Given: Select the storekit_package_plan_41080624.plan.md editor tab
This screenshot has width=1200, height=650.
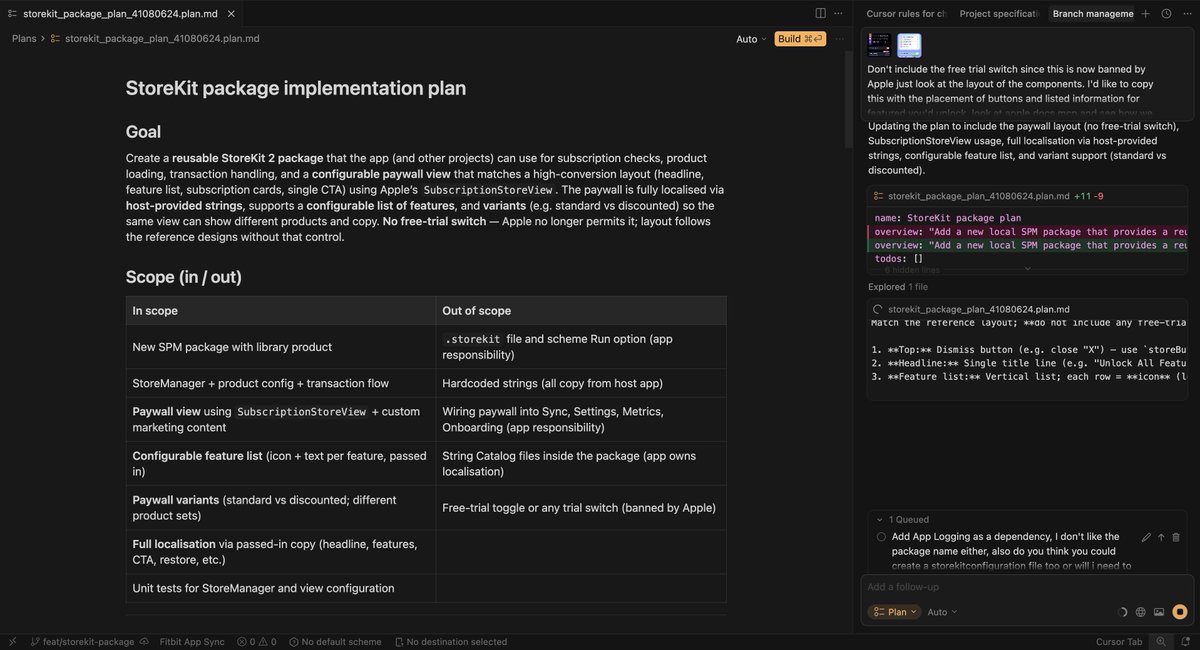Looking at the screenshot, I should [x=120, y=13].
